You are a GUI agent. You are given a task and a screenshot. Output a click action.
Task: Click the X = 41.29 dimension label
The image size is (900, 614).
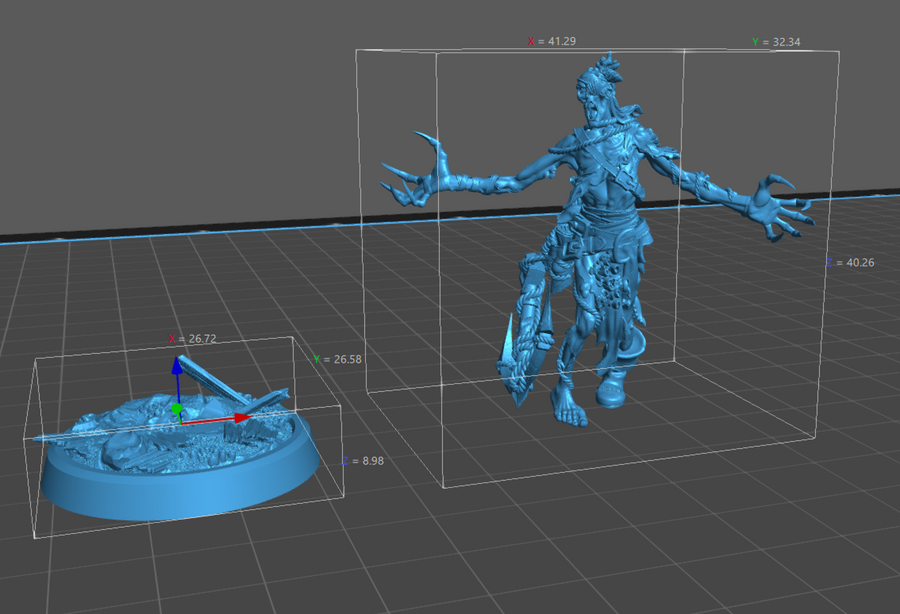click(551, 42)
